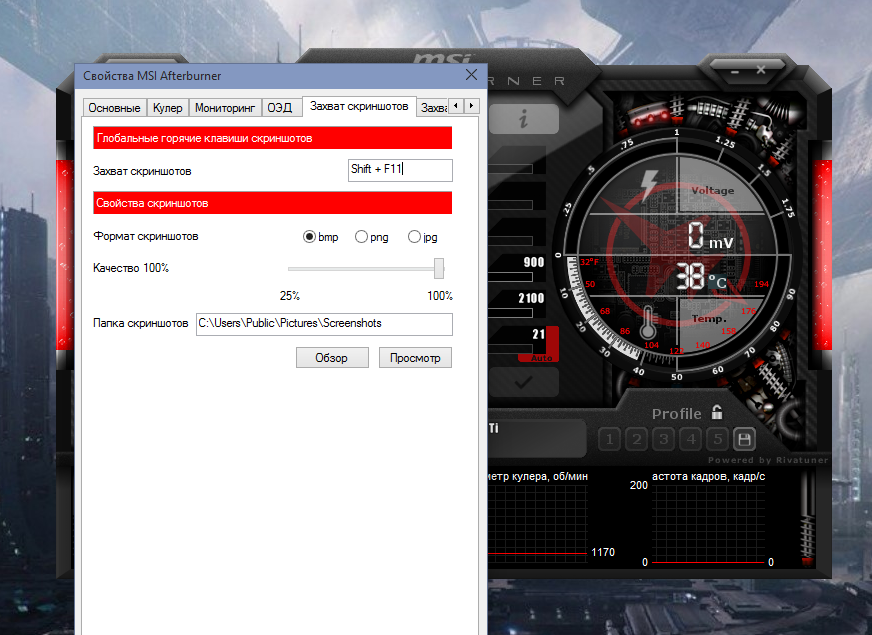
Task: Click the save profile floppy icon
Action: pos(745,440)
